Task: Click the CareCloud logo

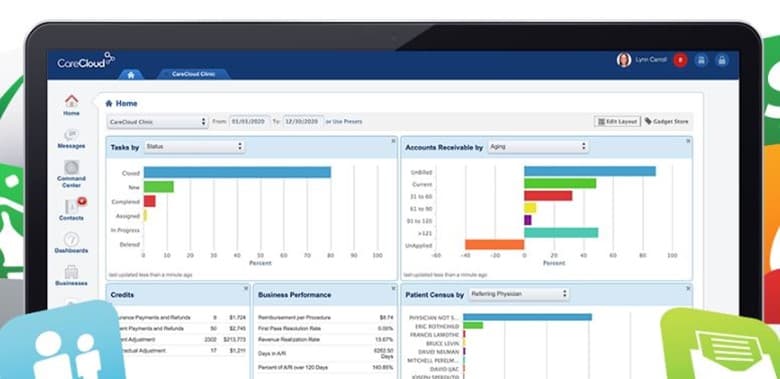Action: coord(86,61)
